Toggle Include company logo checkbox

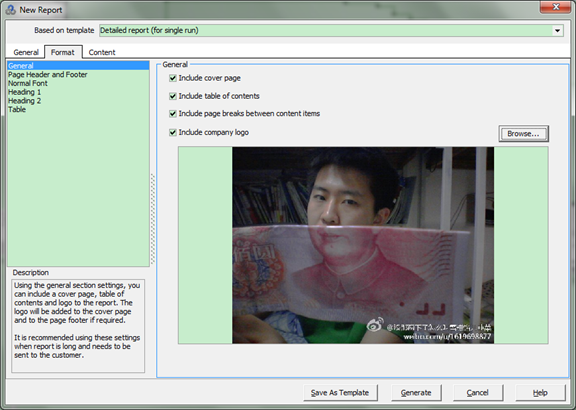[x=173, y=132]
